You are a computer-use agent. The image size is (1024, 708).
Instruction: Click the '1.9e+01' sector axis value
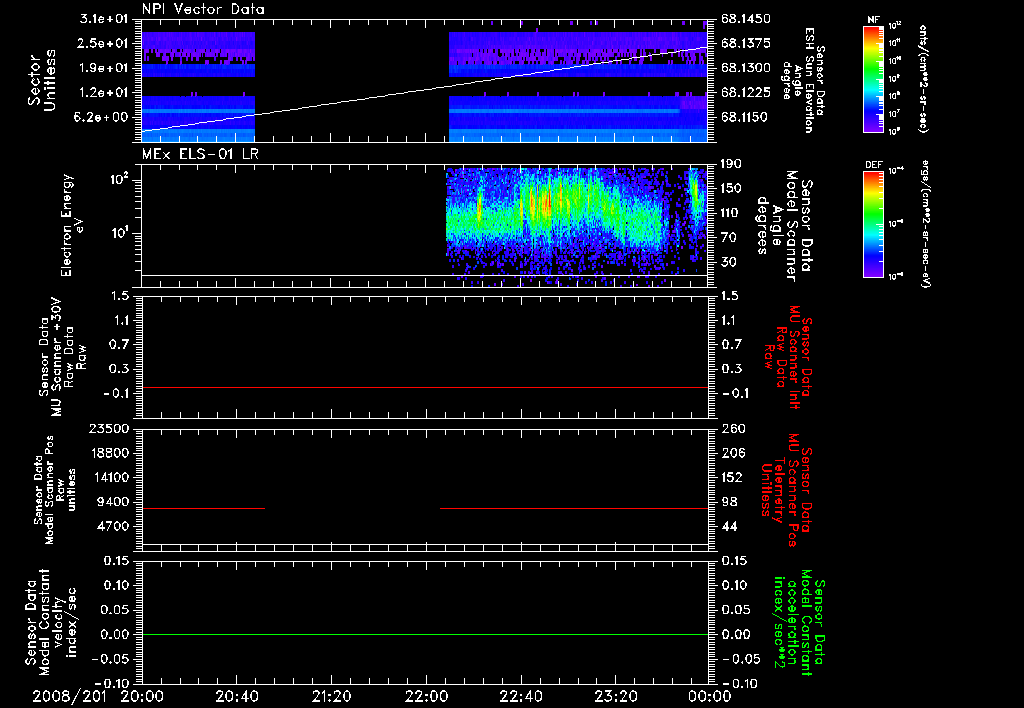click(104, 68)
